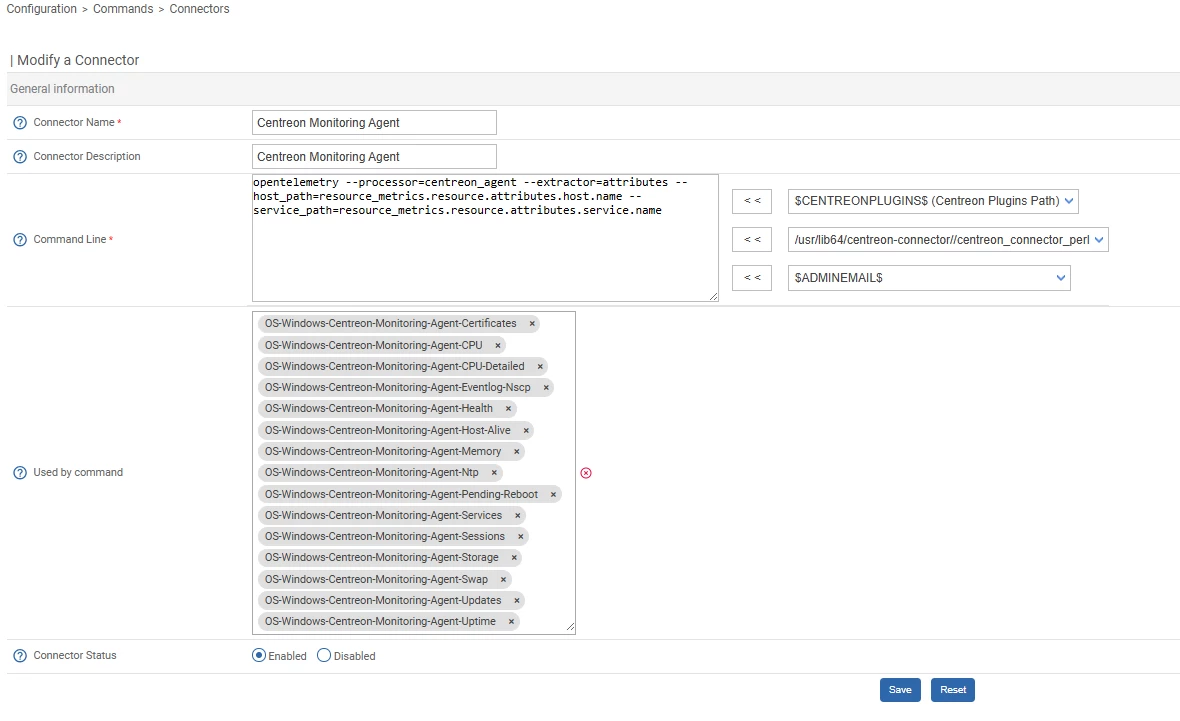1180x721 pixels.
Task: Remove OS-Windows-Centreon-Monitoring-Agent-Health tag
Action: pyautogui.click(x=508, y=409)
